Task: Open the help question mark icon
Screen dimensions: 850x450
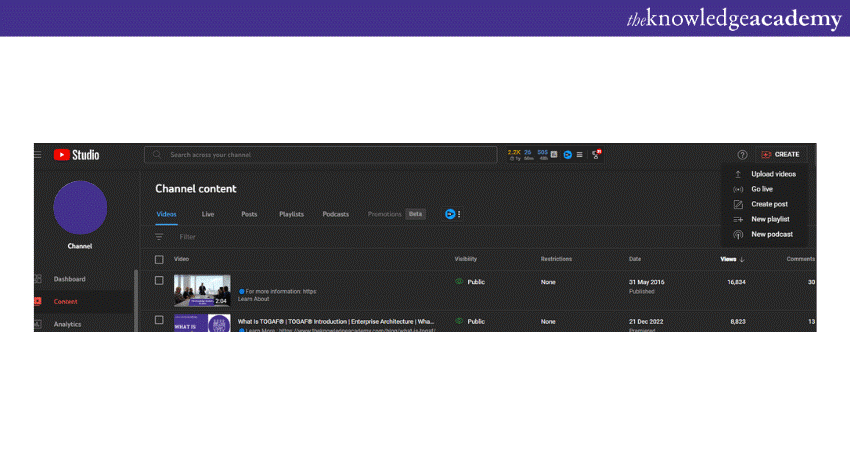Action: (742, 155)
